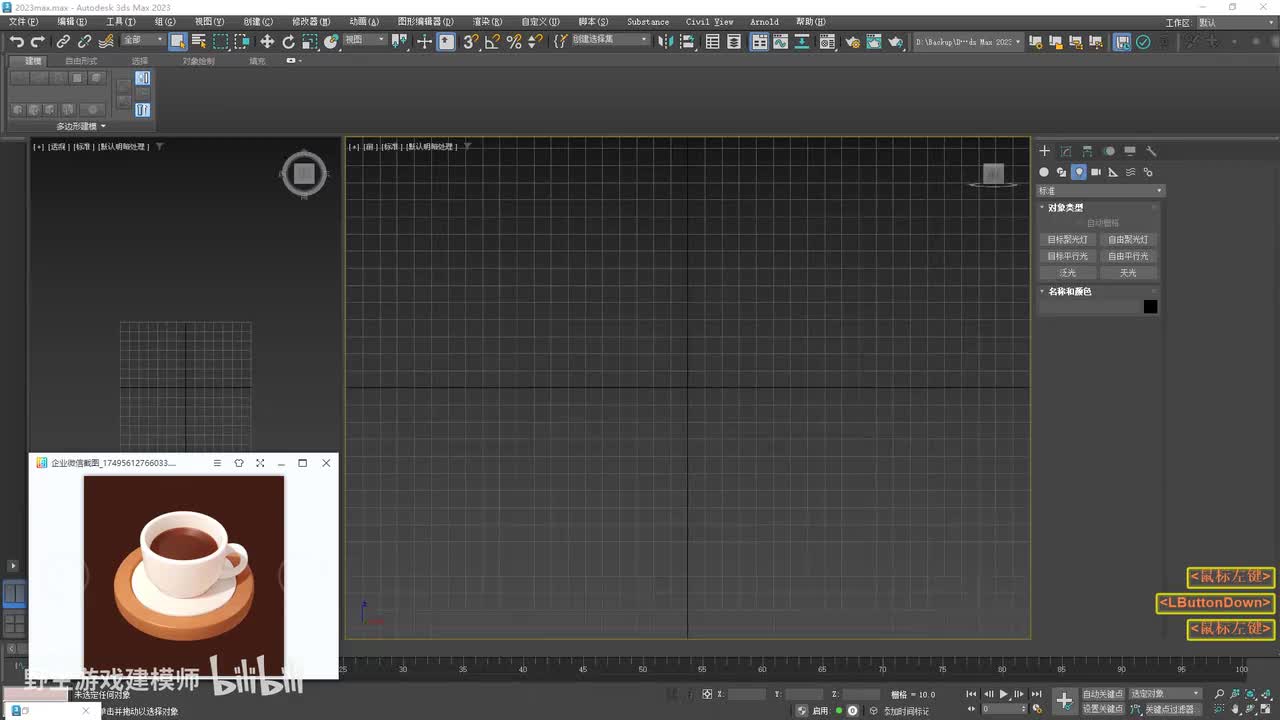
Task: Select the Link tool icon
Action: tap(63, 41)
